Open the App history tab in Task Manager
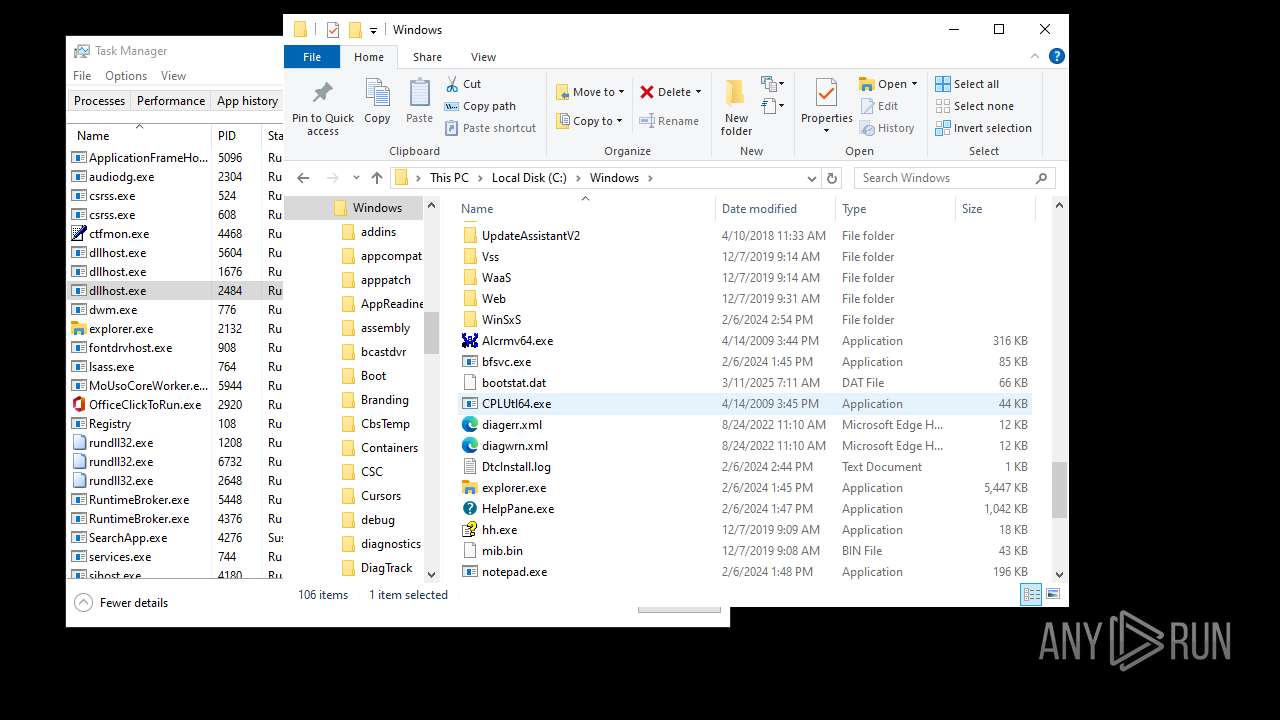Image resolution: width=1280 pixels, height=720 pixels. point(247,101)
